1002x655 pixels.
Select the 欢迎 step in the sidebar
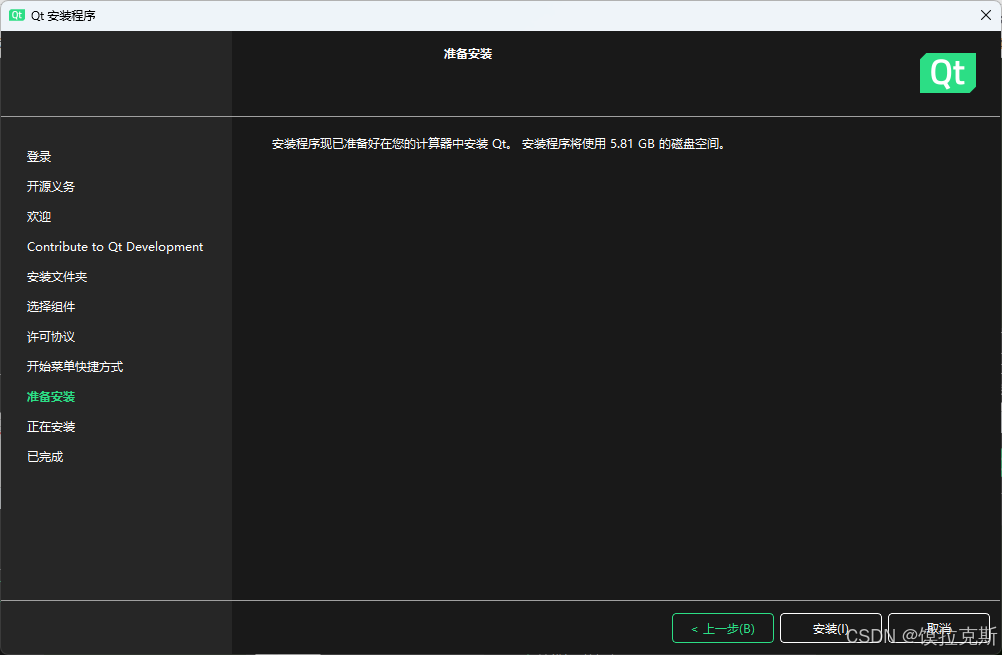39,217
